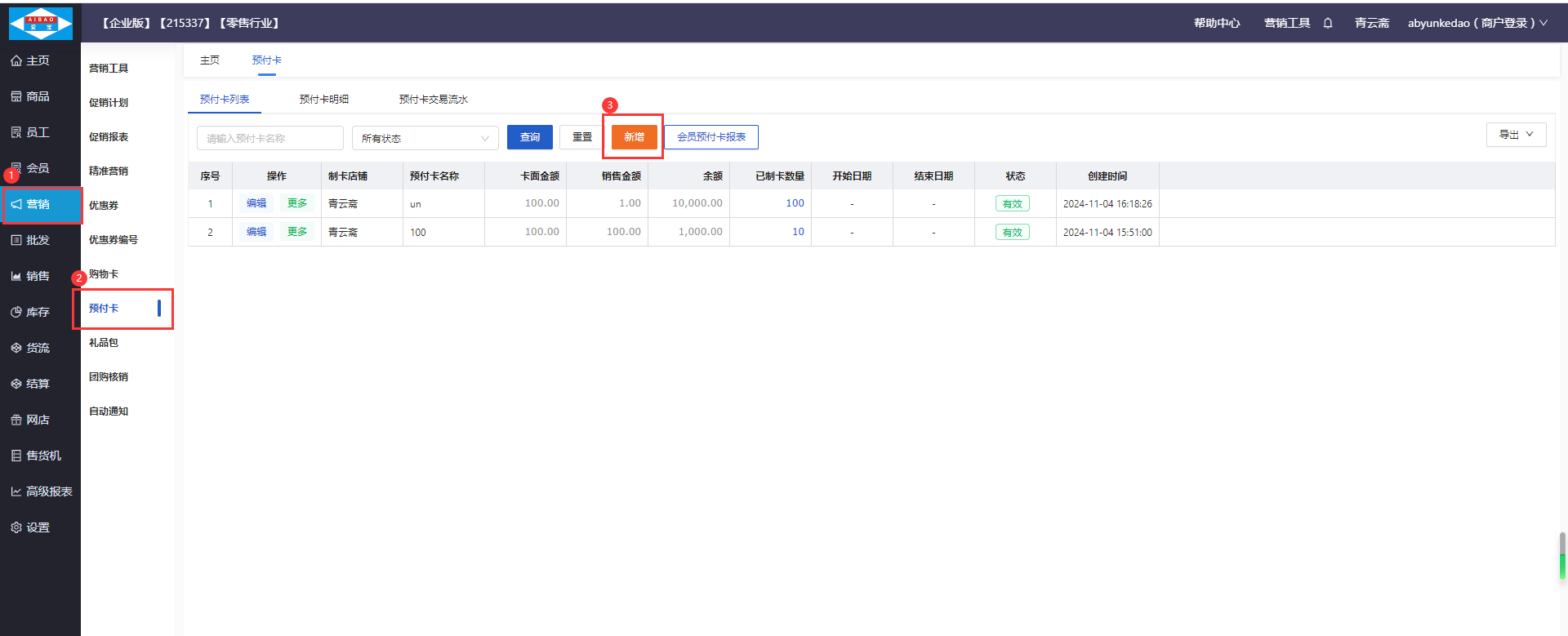Click the 网店 online store icon
Screen dimensions: 1568x636
click(16, 420)
